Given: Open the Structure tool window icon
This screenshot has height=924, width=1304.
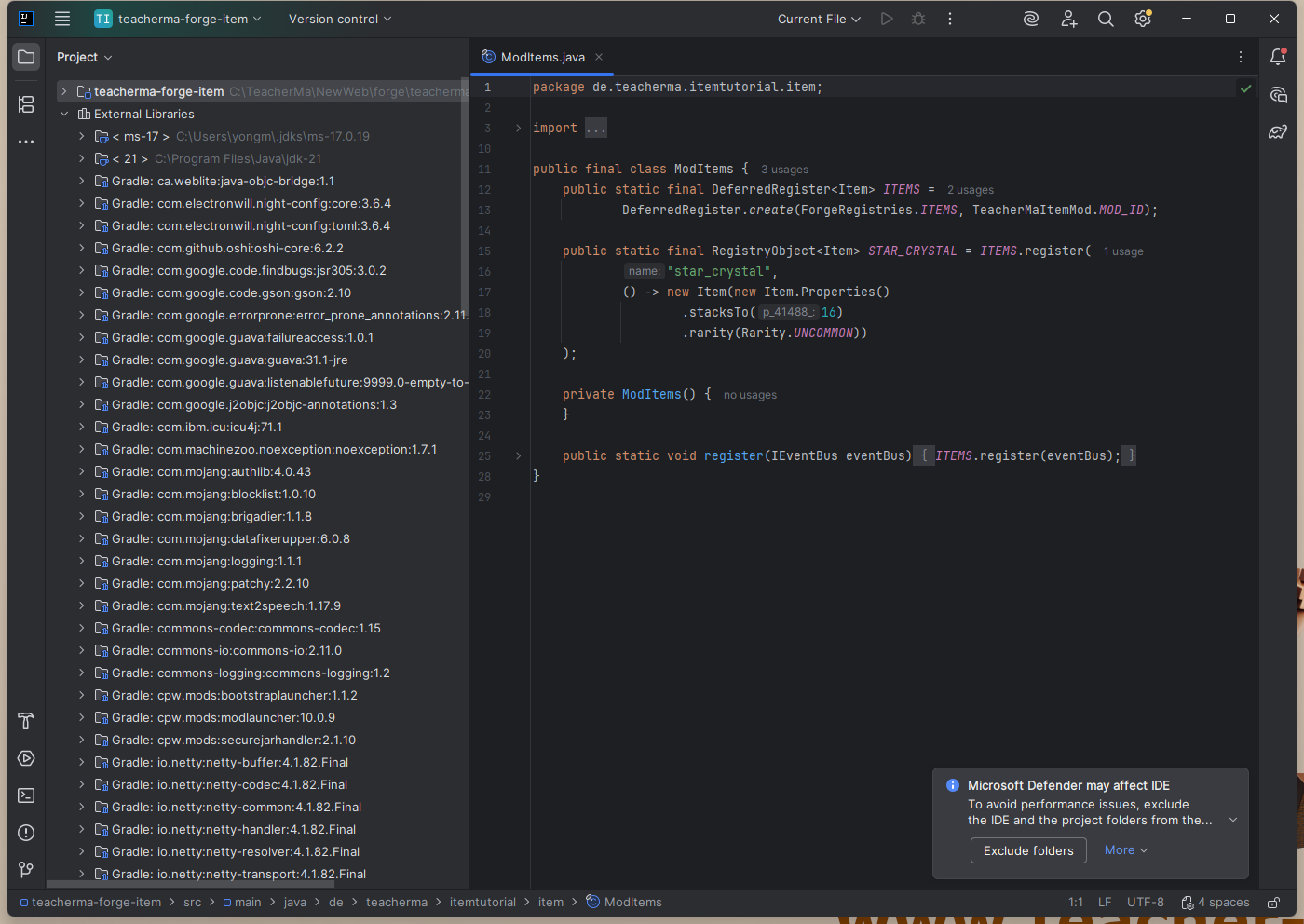Looking at the screenshot, I should (26, 104).
